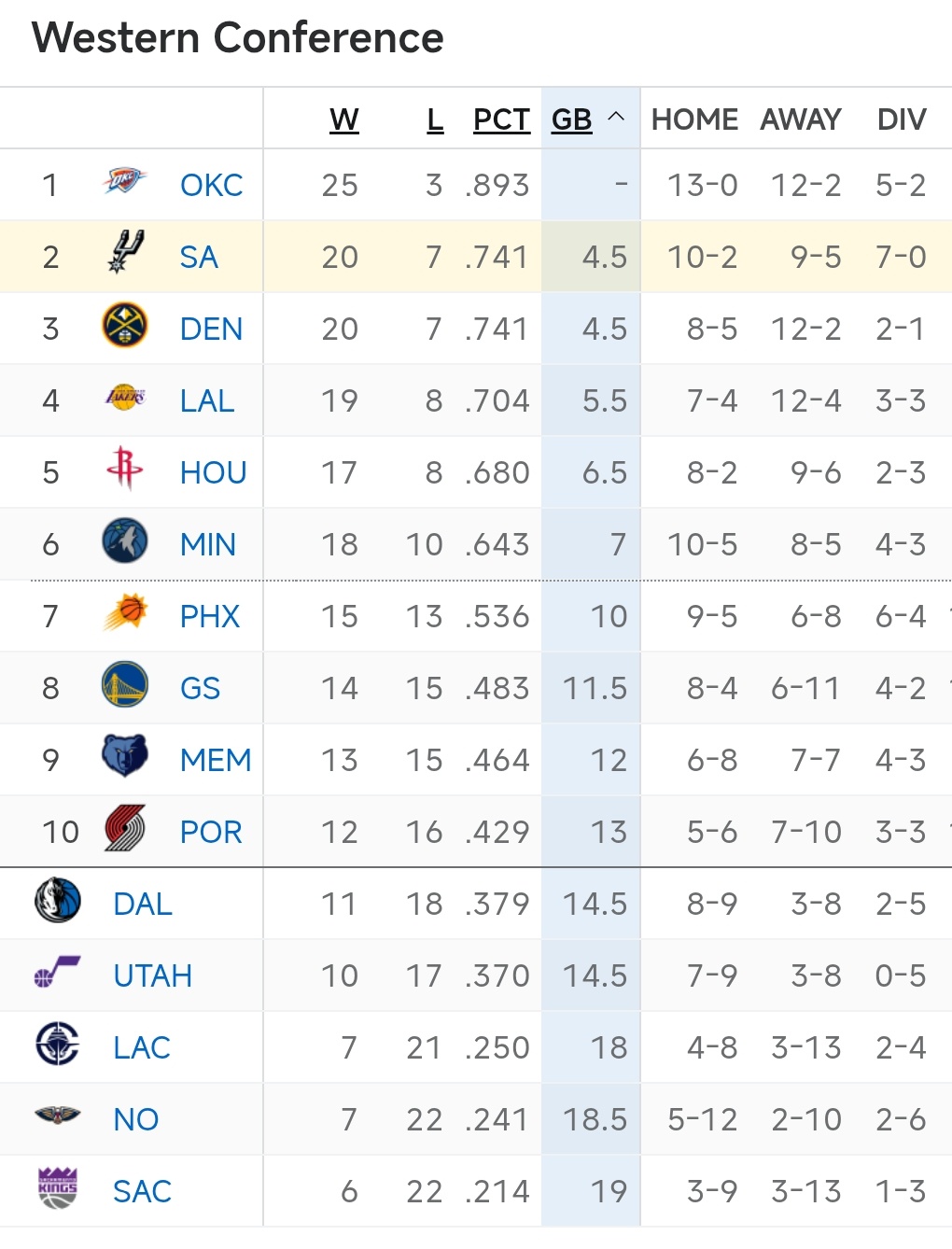Click the Sacramento Kings logo
This screenshot has width=952, height=1249.
coord(57,1188)
